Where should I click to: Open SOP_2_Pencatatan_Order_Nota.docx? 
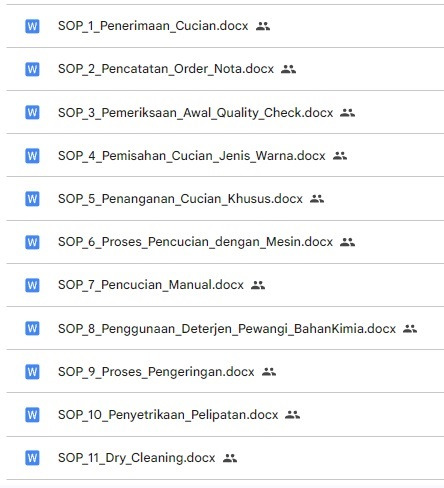[166, 69]
